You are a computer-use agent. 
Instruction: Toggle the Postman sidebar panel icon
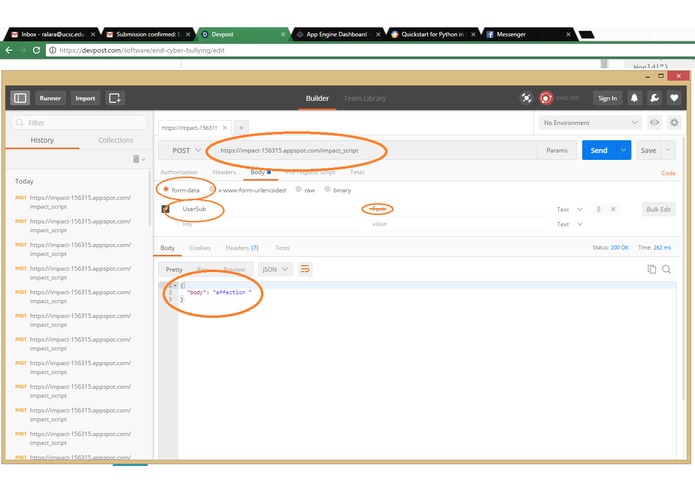click(20, 98)
